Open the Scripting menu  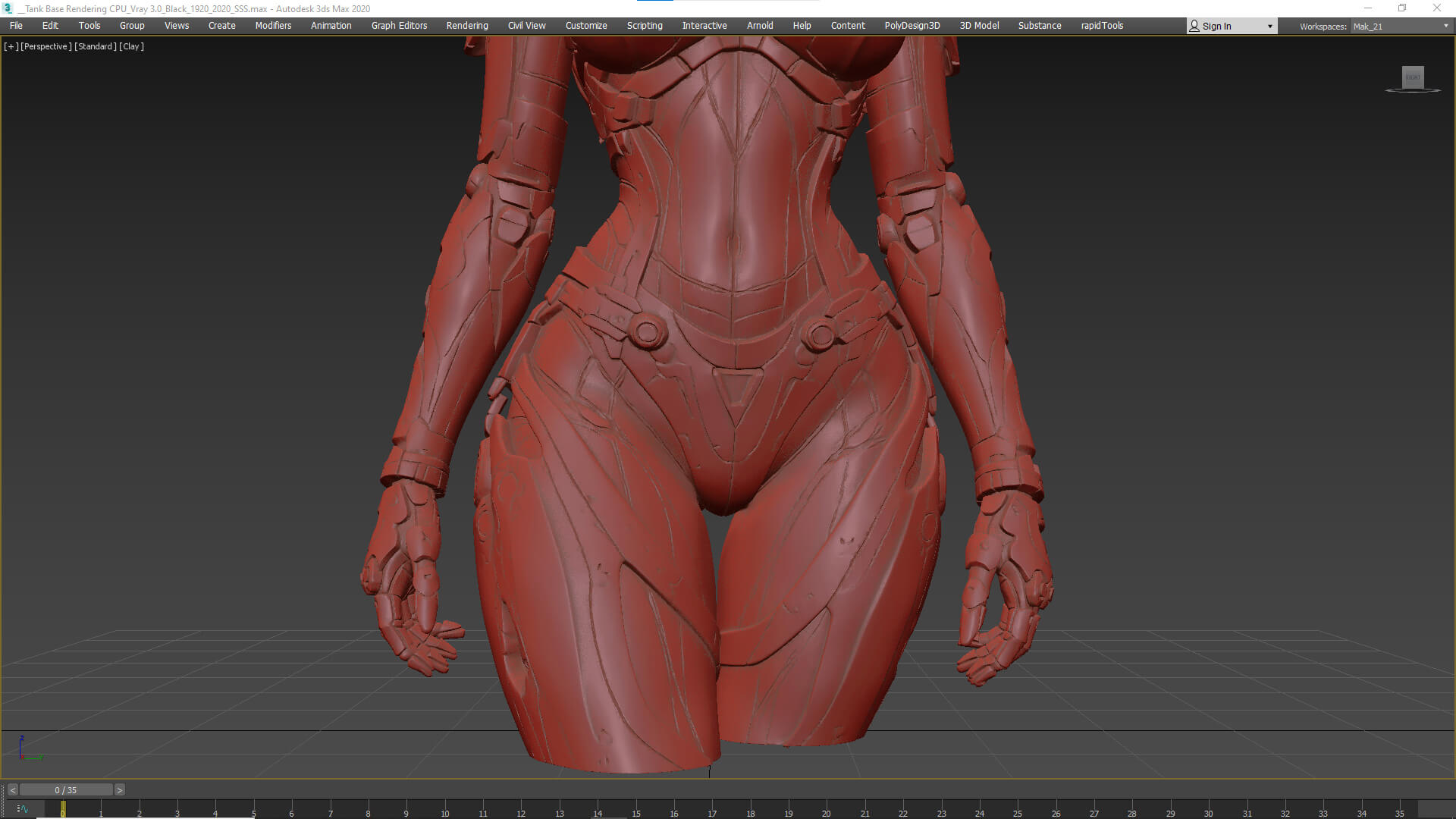[645, 26]
